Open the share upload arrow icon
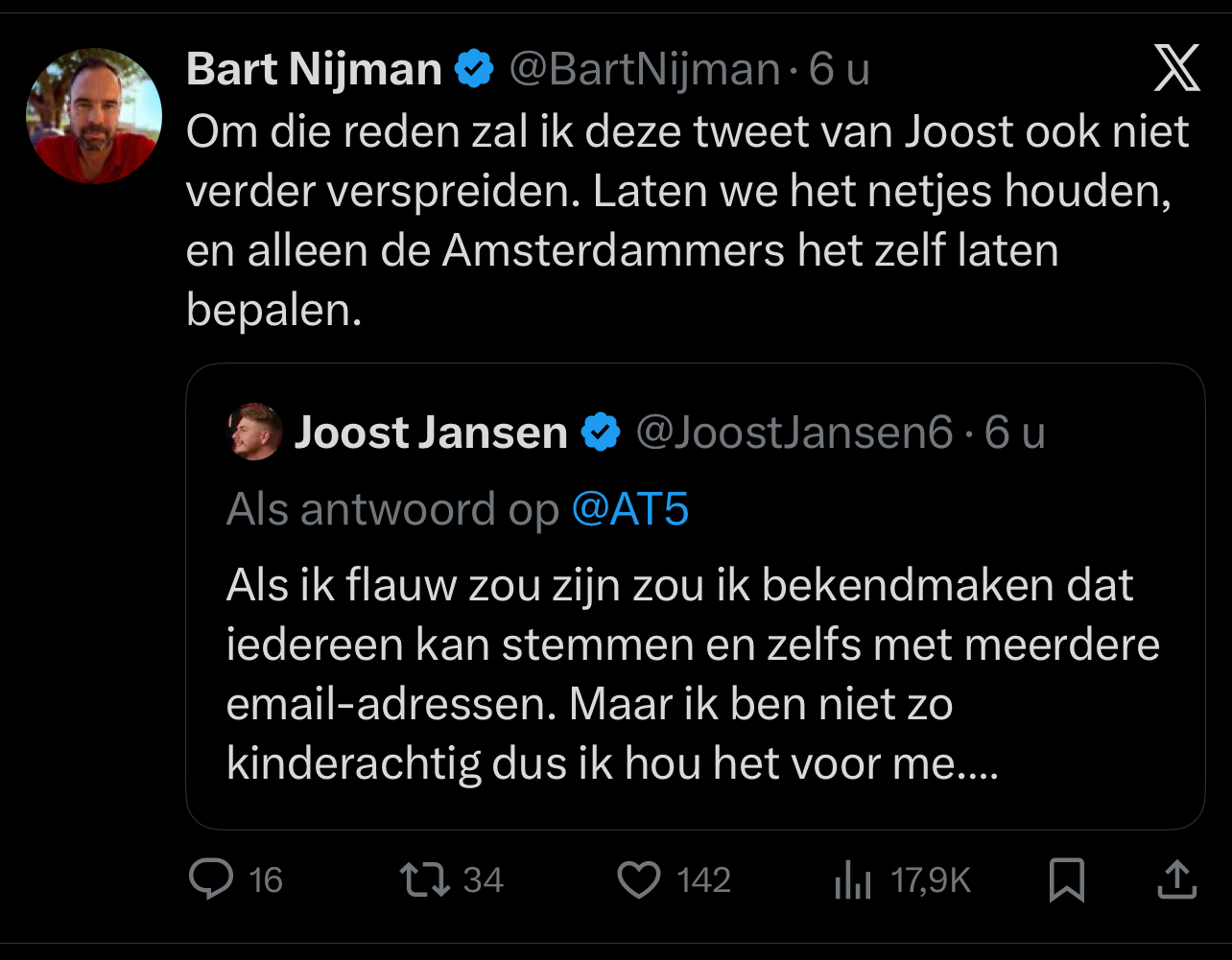 [x=1176, y=879]
